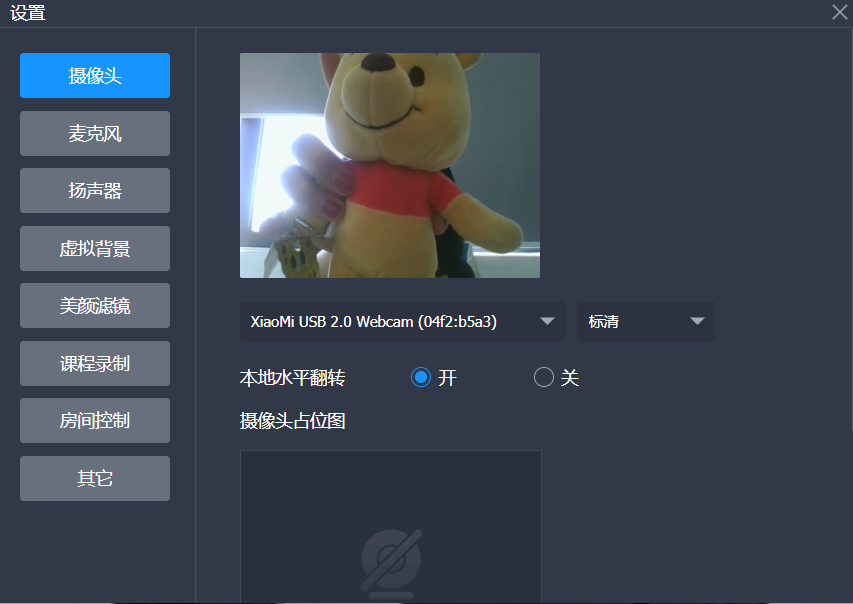Select the 美颜滤镜 tab
The width and height of the screenshot is (853, 604).
pos(95,306)
